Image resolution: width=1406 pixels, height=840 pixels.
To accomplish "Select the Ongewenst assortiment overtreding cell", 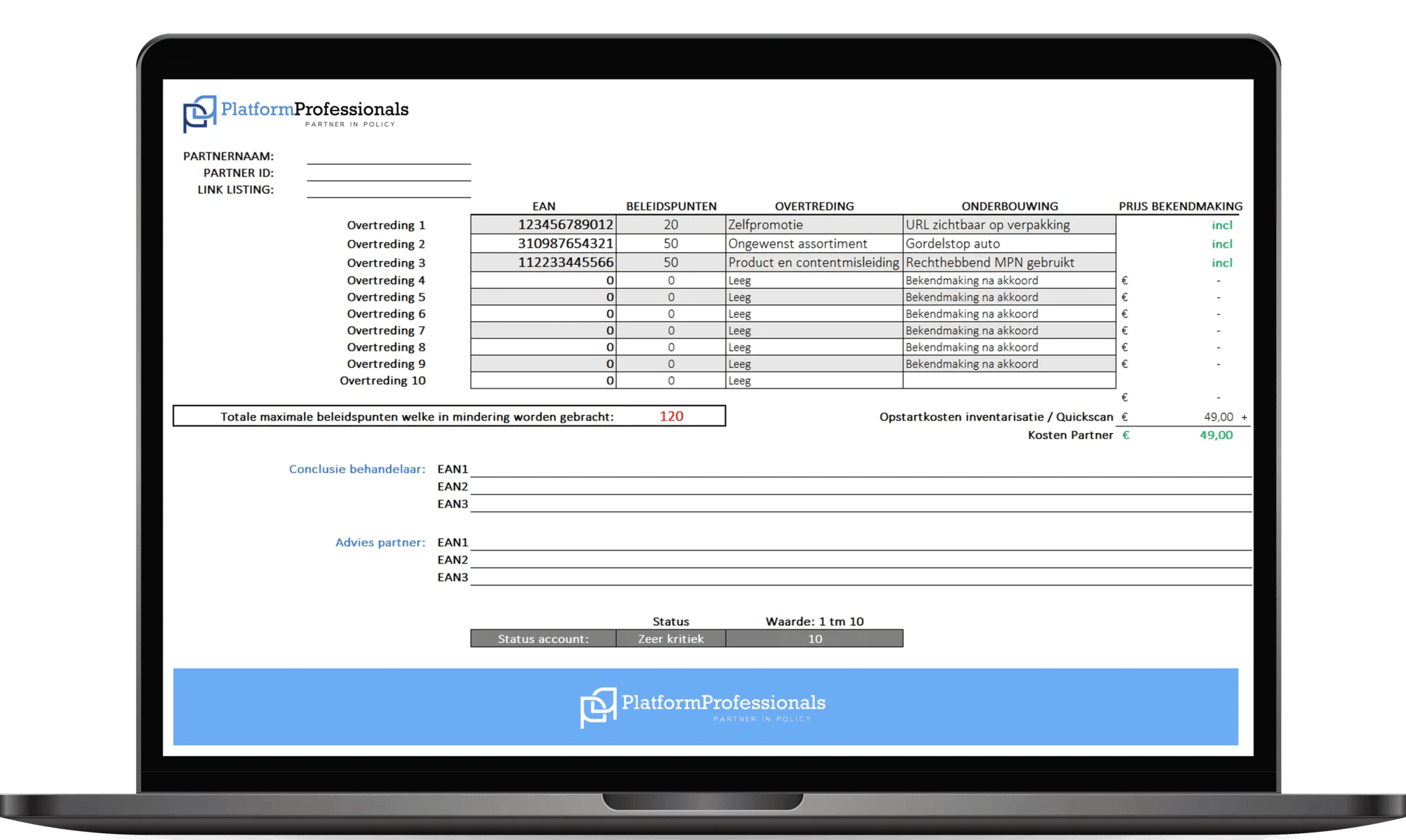I will click(x=814, y=244).
